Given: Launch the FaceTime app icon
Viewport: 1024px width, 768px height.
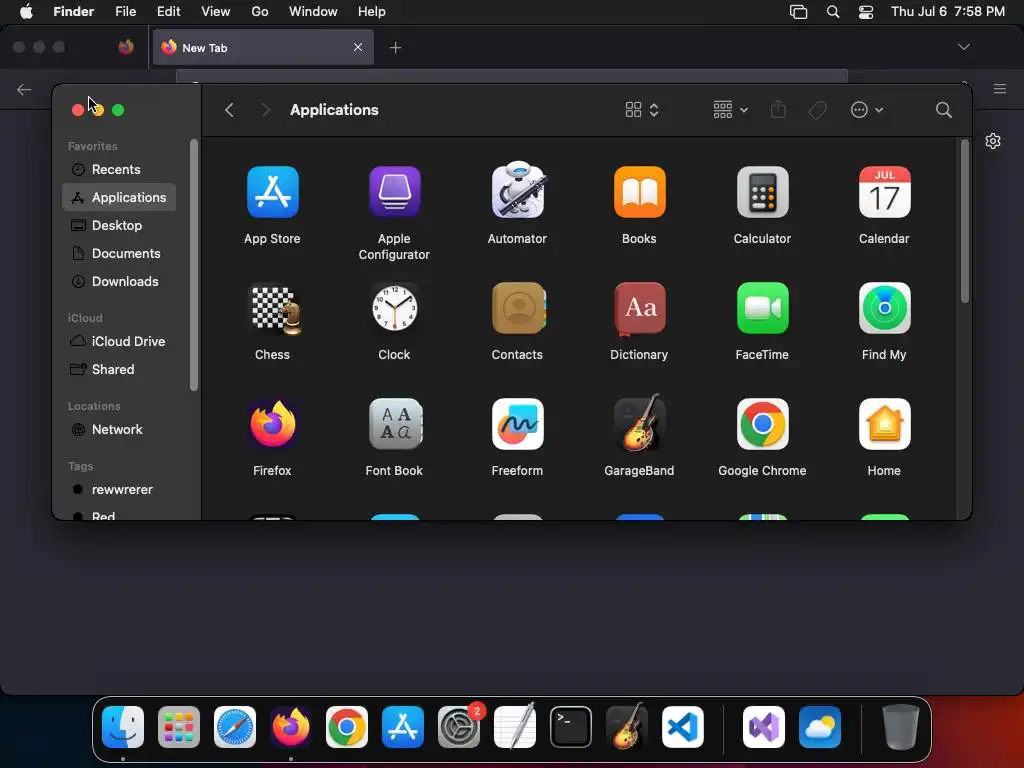Looking at the screenshot, I should [x=762, y=308].
